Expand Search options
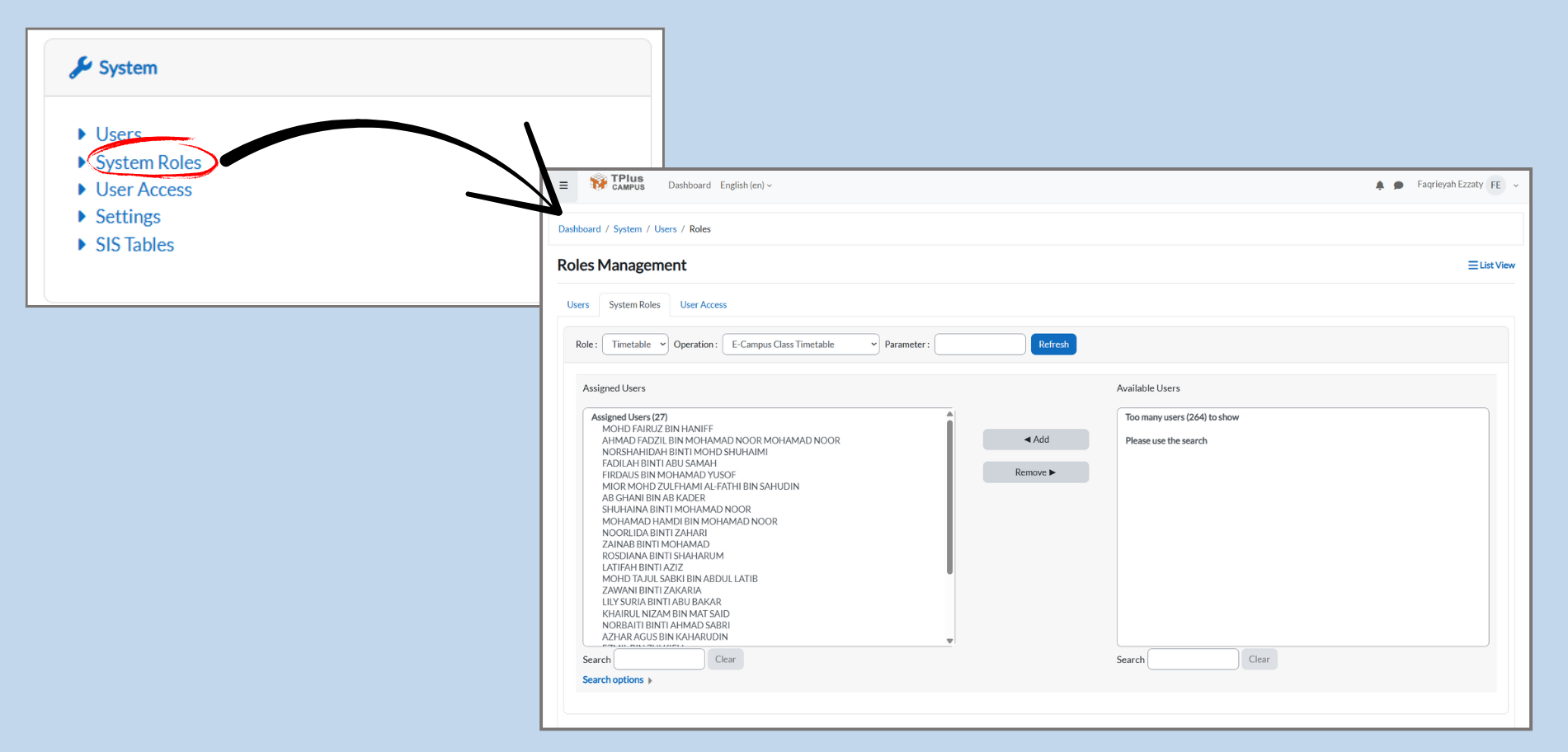The height and width of the screenshot is (752, 1568). coord(617,680)
